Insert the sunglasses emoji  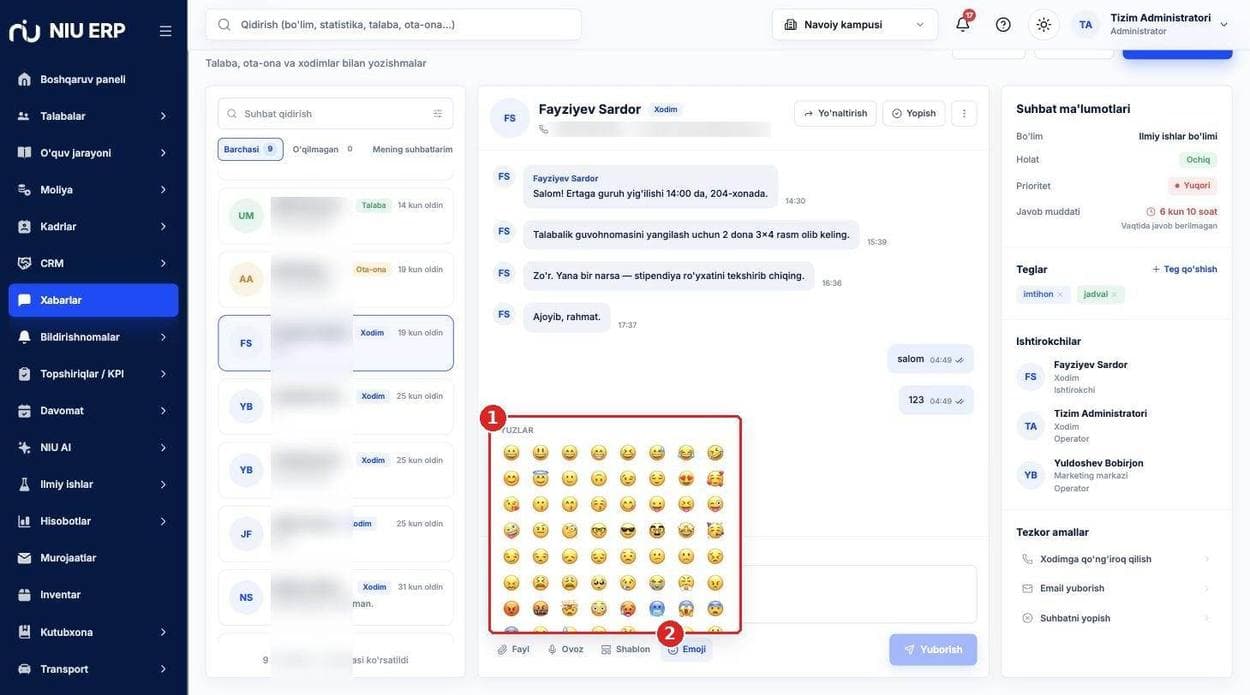pos(627,530)
